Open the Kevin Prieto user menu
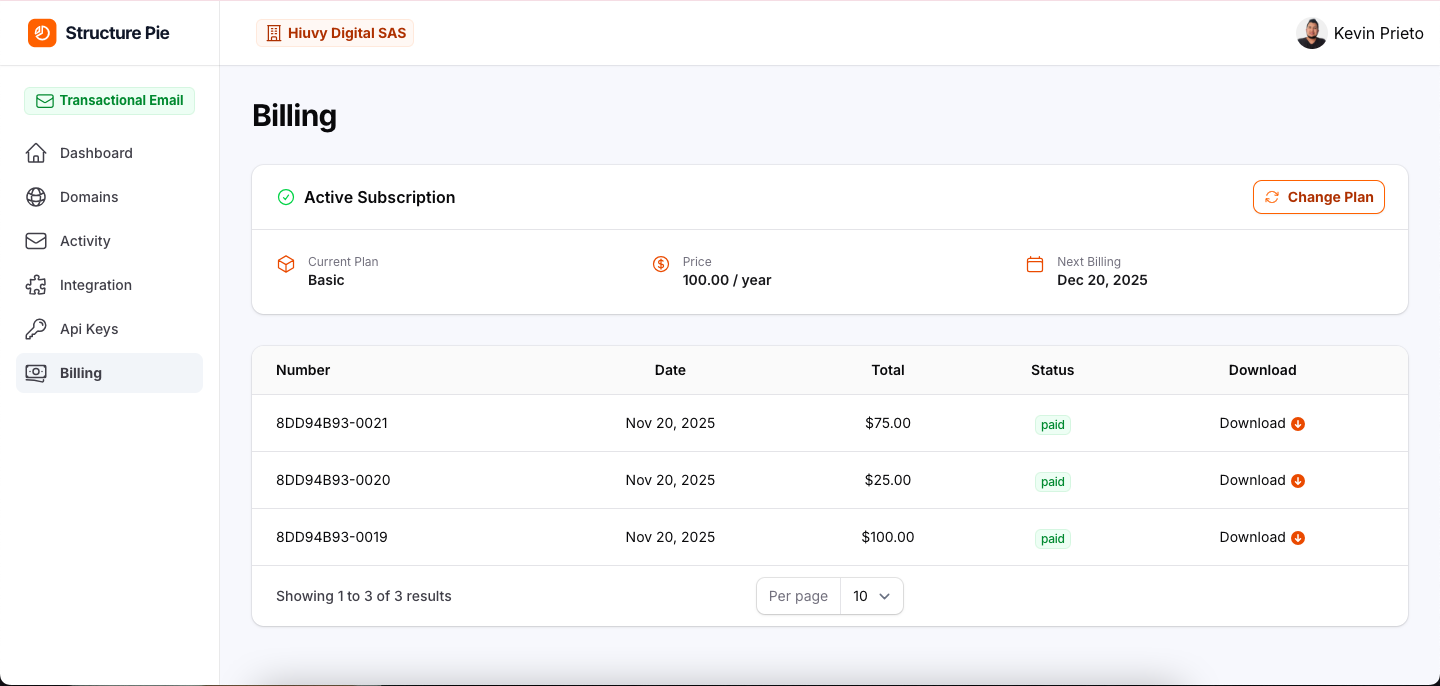The width and height of the screenshot is (1440, 686). (1360, 33)
